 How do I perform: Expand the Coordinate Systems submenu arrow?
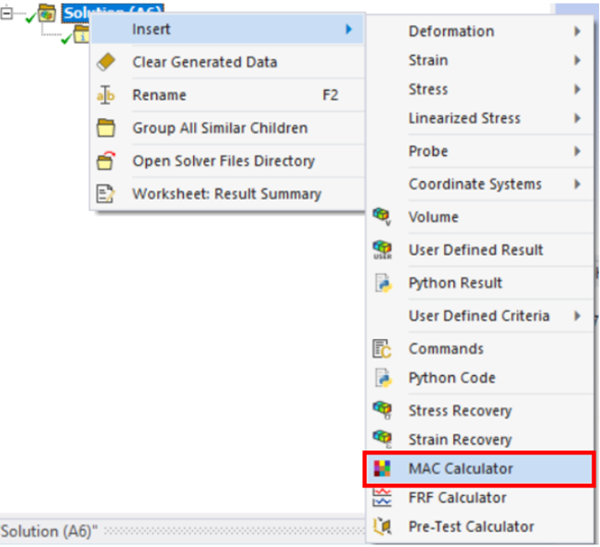(577, 184)
